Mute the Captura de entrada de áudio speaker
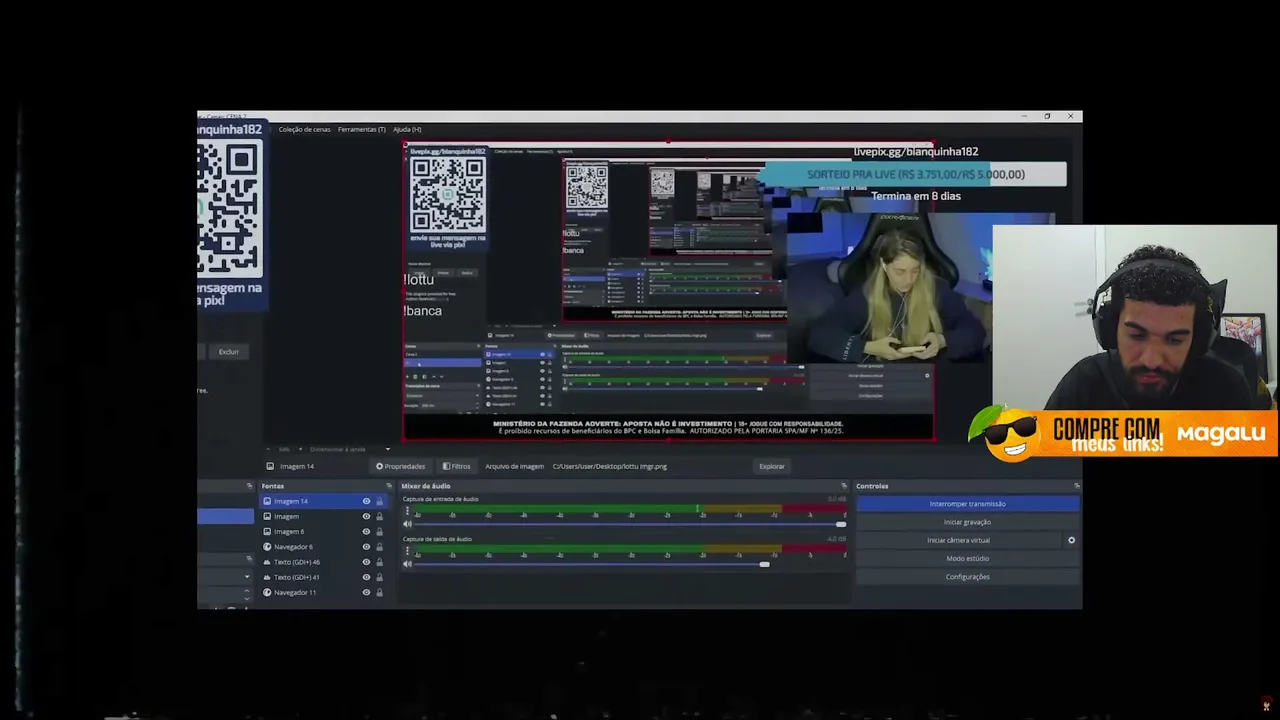Image resolution: width=1280 pixels, height=720 pixels. tap(407, 524)
